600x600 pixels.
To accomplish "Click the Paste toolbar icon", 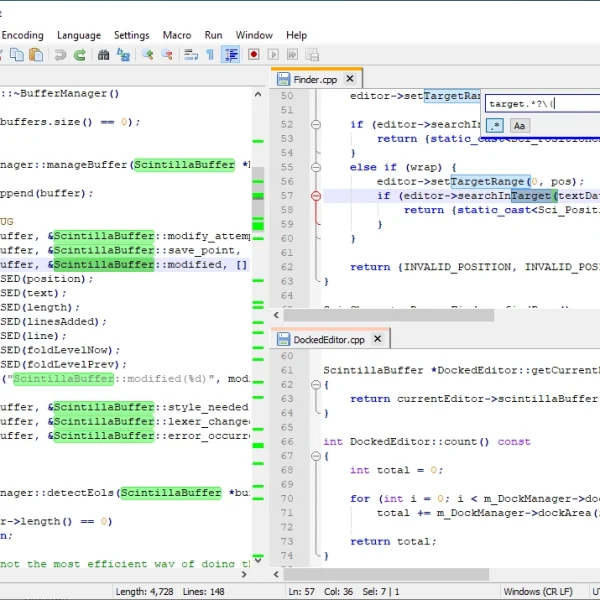I will 36,55.
